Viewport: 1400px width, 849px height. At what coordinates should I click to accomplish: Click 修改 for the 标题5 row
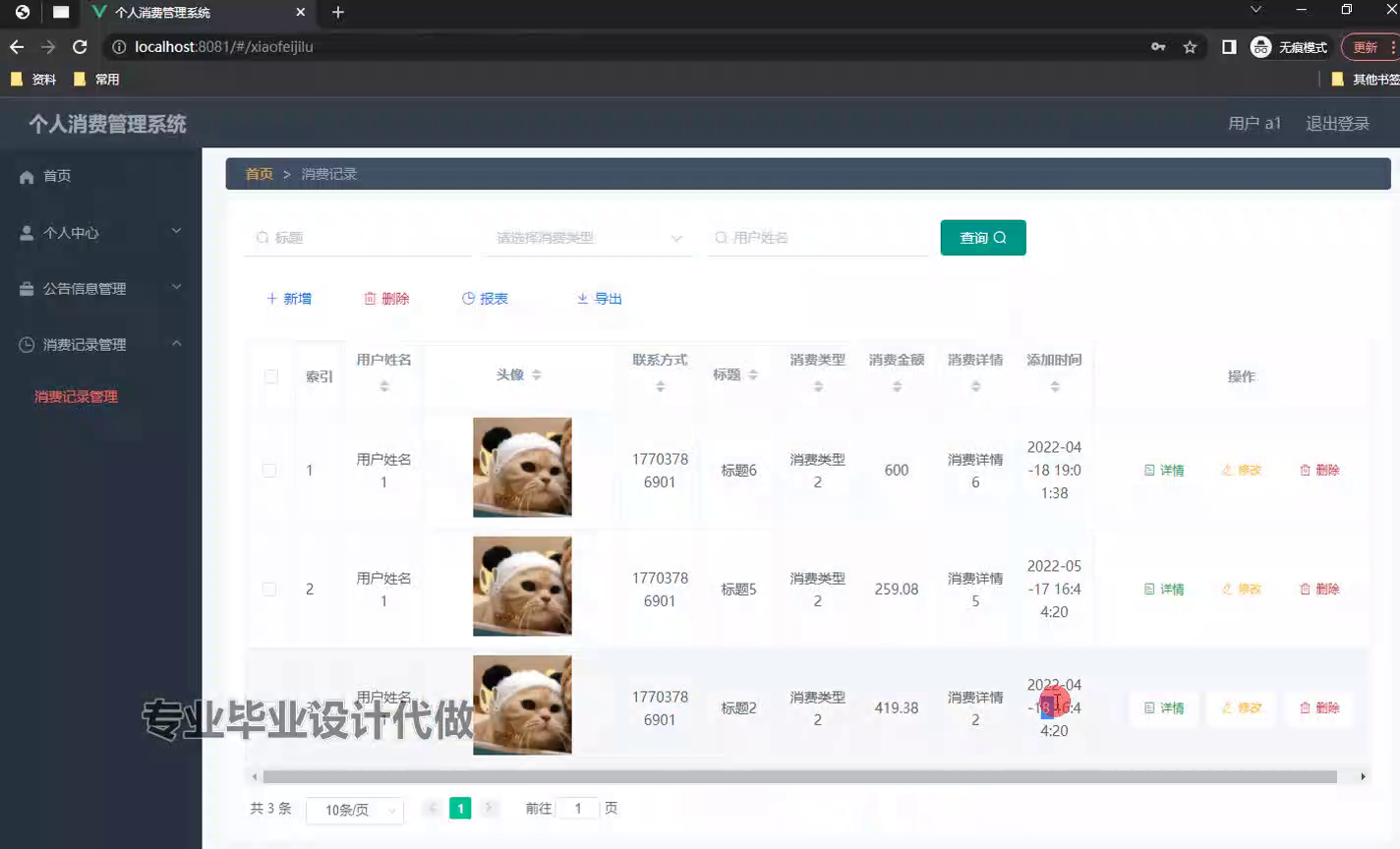(1242, 590)
